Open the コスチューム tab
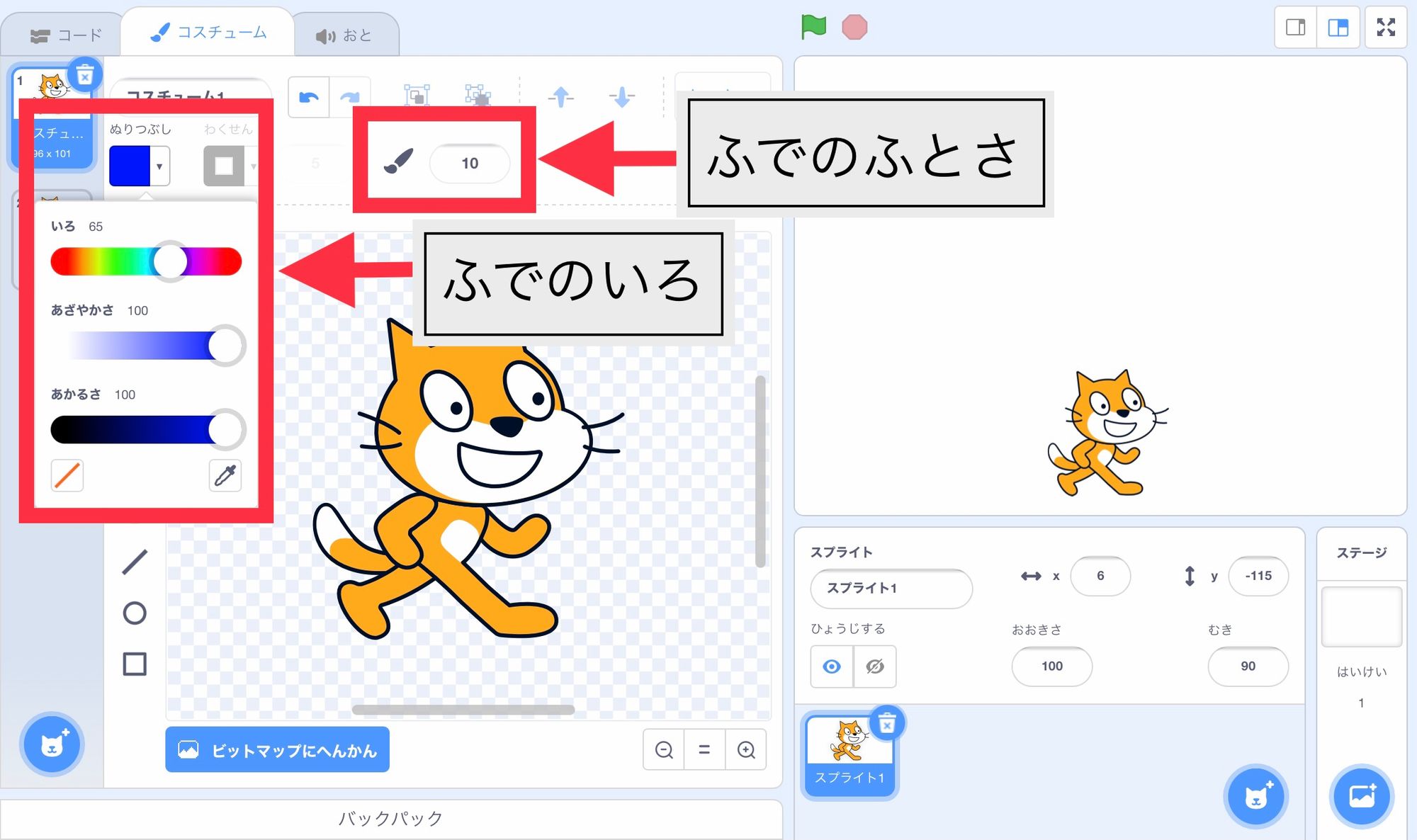 208,33
